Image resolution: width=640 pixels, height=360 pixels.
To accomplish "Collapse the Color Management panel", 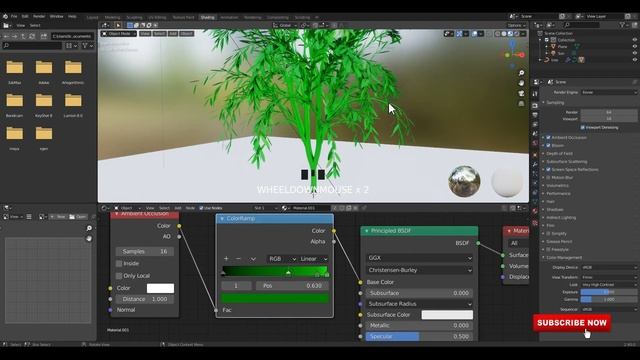I will (564, 258).
